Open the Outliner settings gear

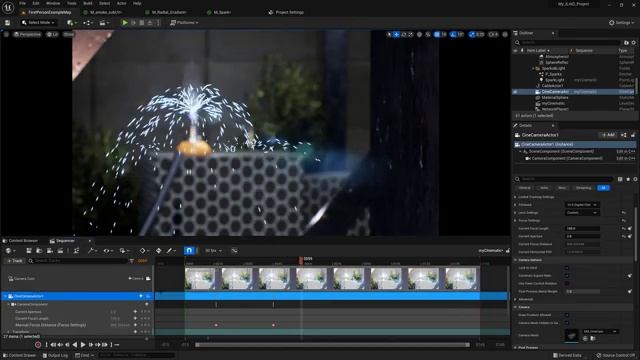click(633, 42)
